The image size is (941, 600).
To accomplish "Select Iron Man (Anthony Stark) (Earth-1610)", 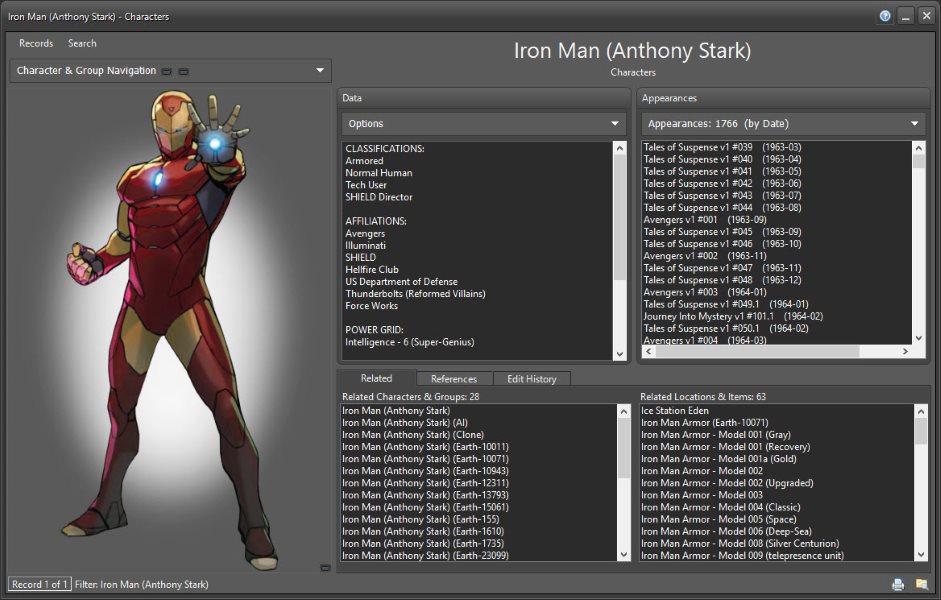I will click(x=423, y=531).
